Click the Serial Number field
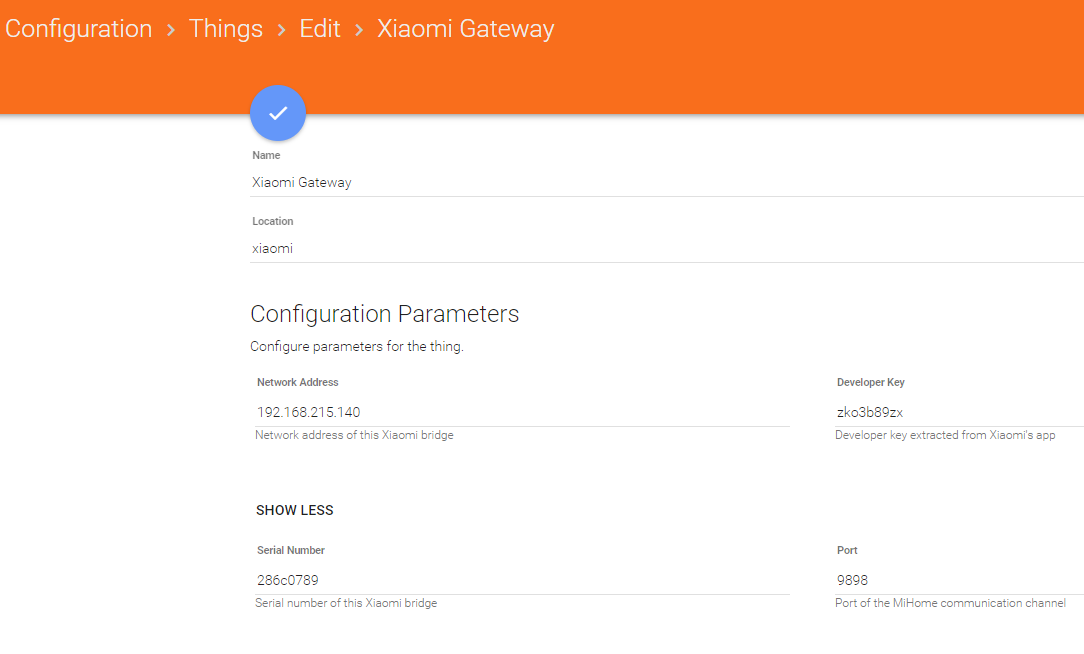Image resolution: width=1084 pixels, height=654 pixels. click(x=520, y=580)
